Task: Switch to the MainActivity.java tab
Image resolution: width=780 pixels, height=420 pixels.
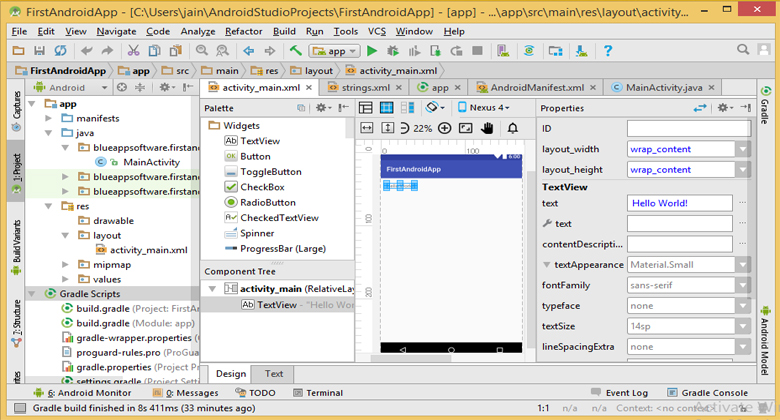Action: click(664, 88)
